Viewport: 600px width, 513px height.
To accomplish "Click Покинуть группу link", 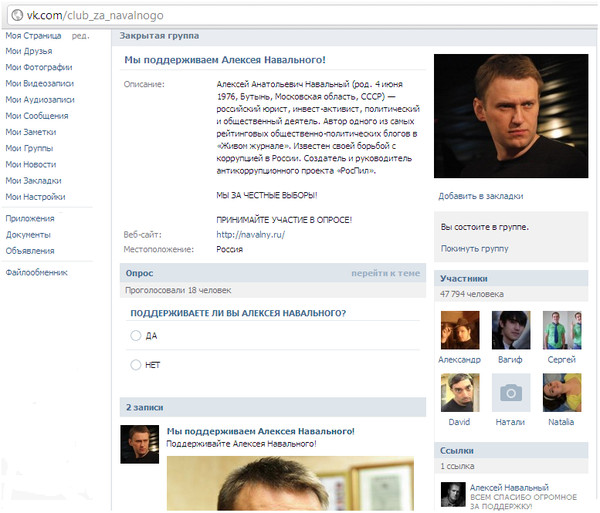I will coord(474,248).
